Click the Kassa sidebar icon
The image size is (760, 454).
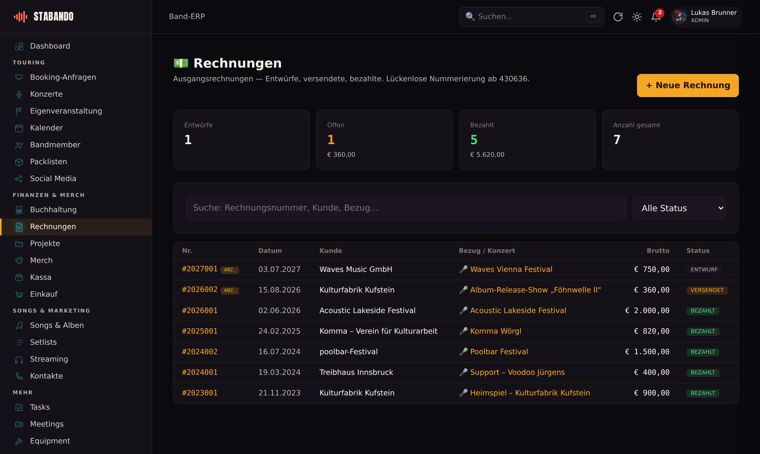click(x=19, y=278)
